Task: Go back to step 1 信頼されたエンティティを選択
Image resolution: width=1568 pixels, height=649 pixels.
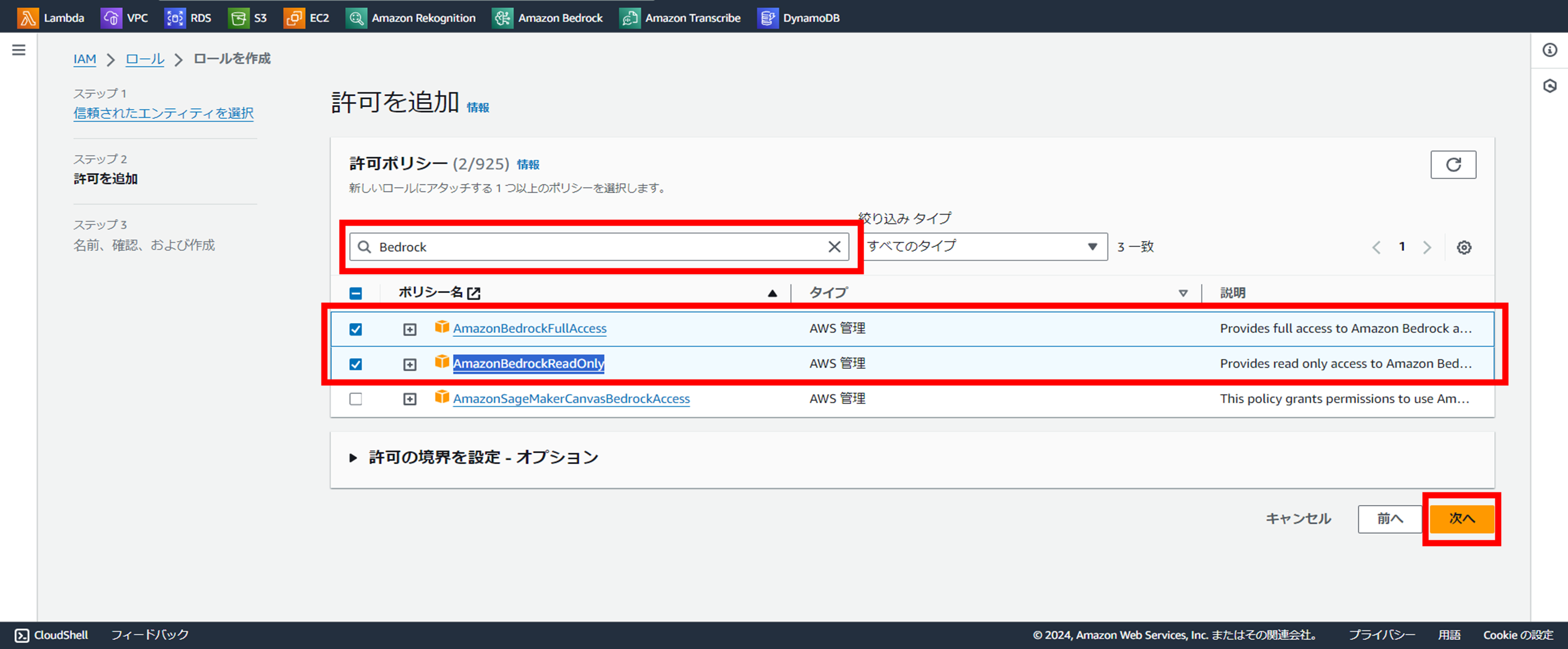Action: tap(163, 113)
